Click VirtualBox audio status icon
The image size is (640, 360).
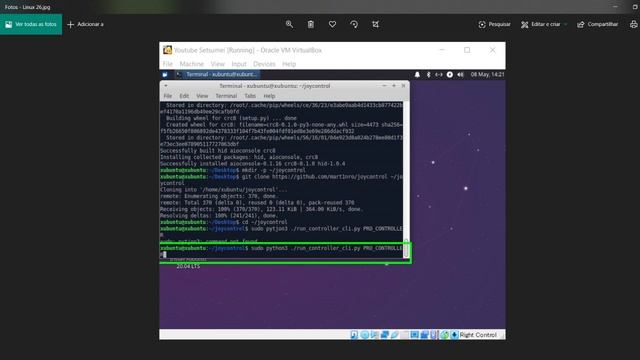pyautogui.click(x=374, y=335)
